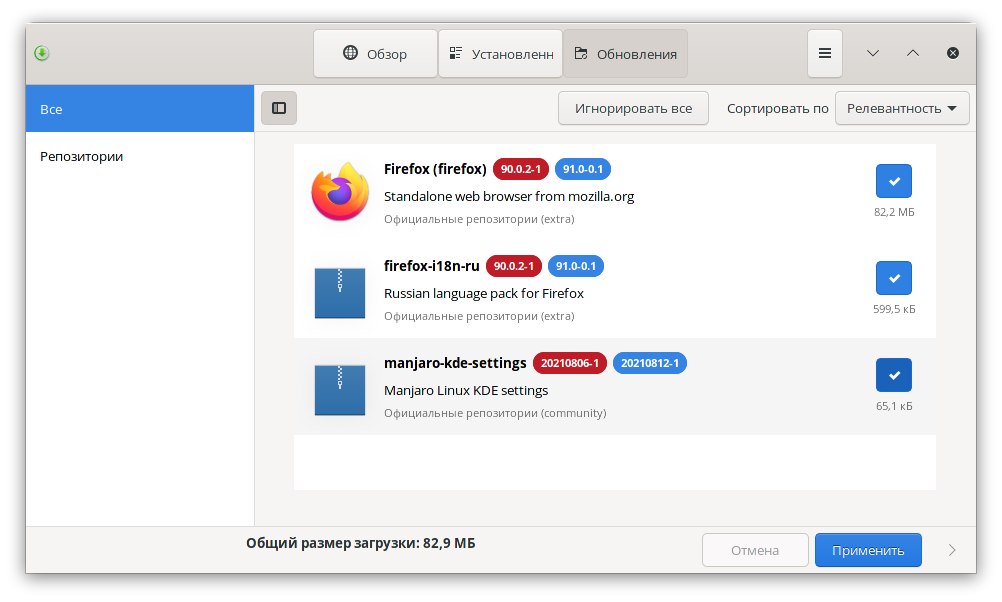The image size is (1002, 602).
Task: Click the firefox-i18n-ru package name
Action: pos(431,266)
